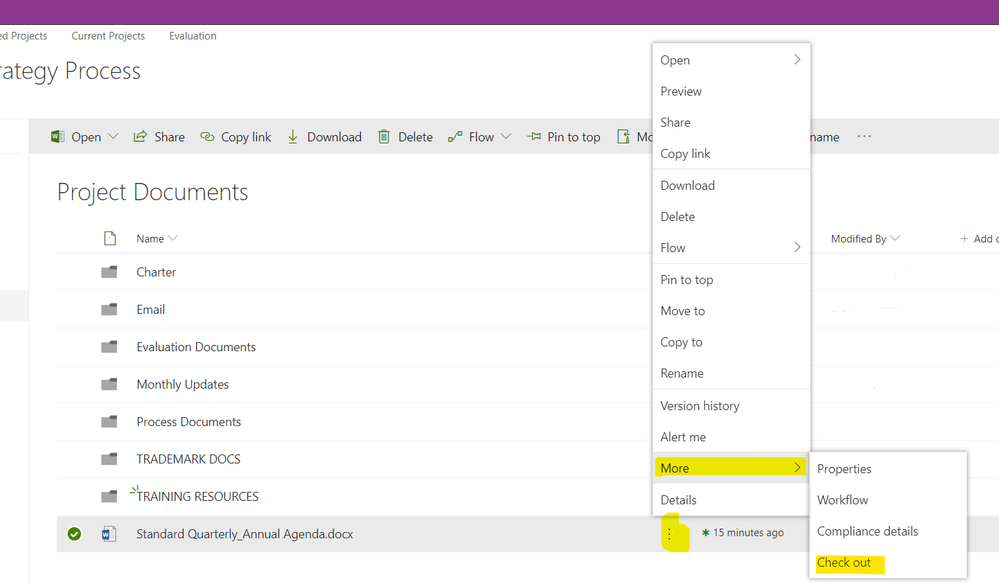Open Version history from context menu
Screen dimensions: 999x584
700,406
